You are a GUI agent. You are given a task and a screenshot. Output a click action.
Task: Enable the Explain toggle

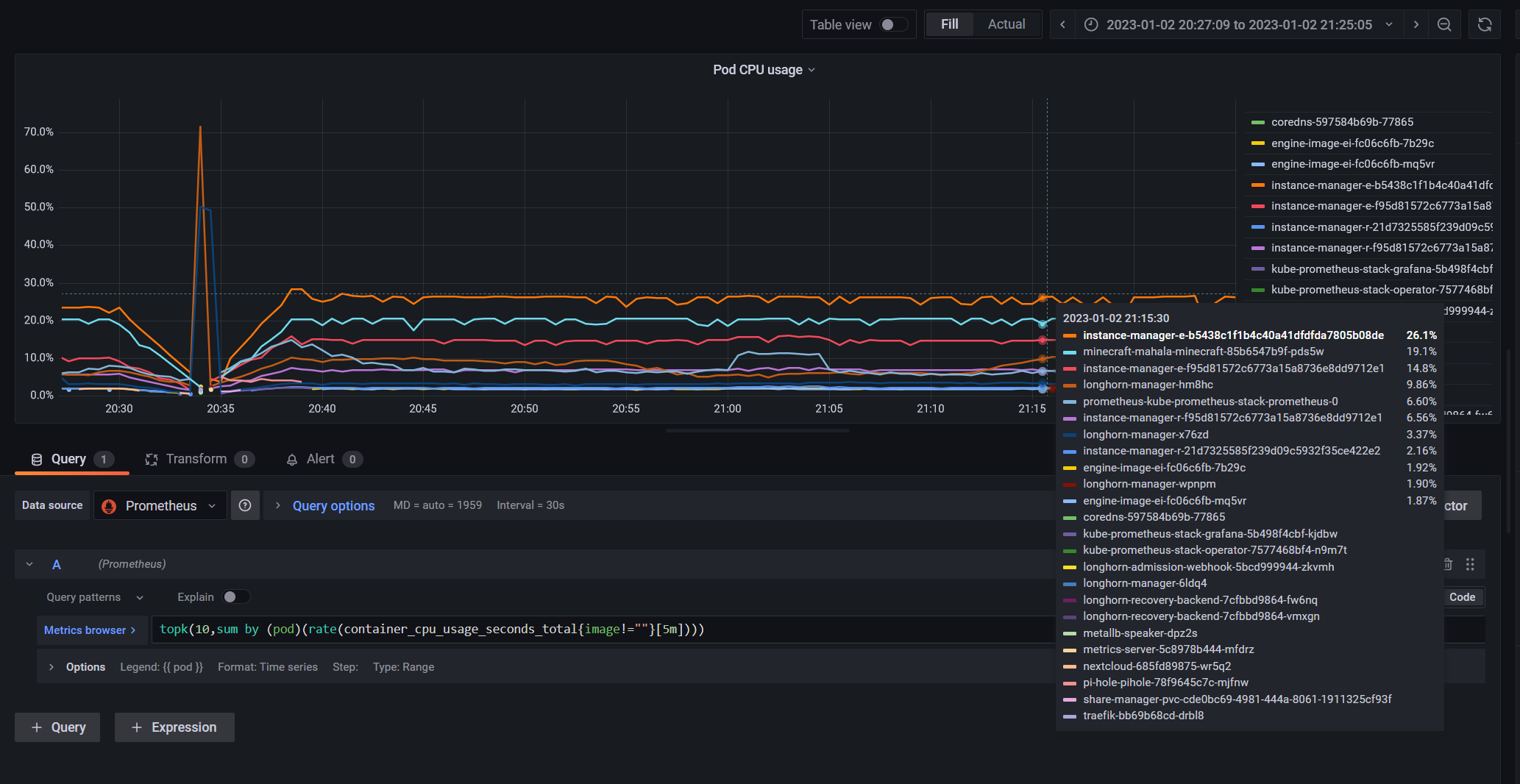click(236, 596)
